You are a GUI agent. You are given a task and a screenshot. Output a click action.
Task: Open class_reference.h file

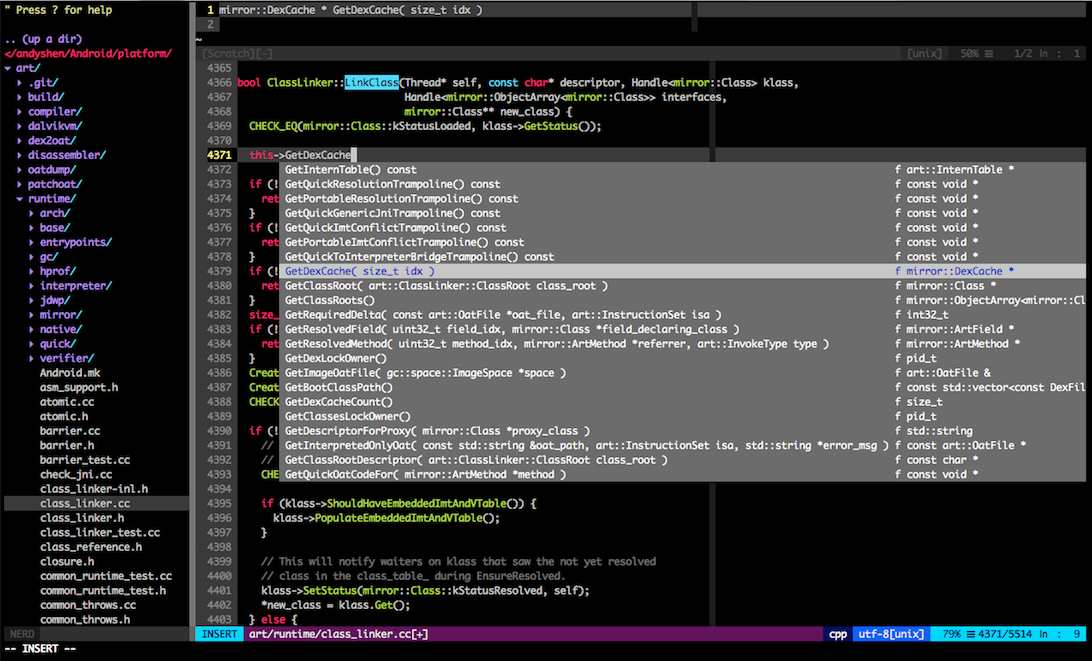coord(91,547)
